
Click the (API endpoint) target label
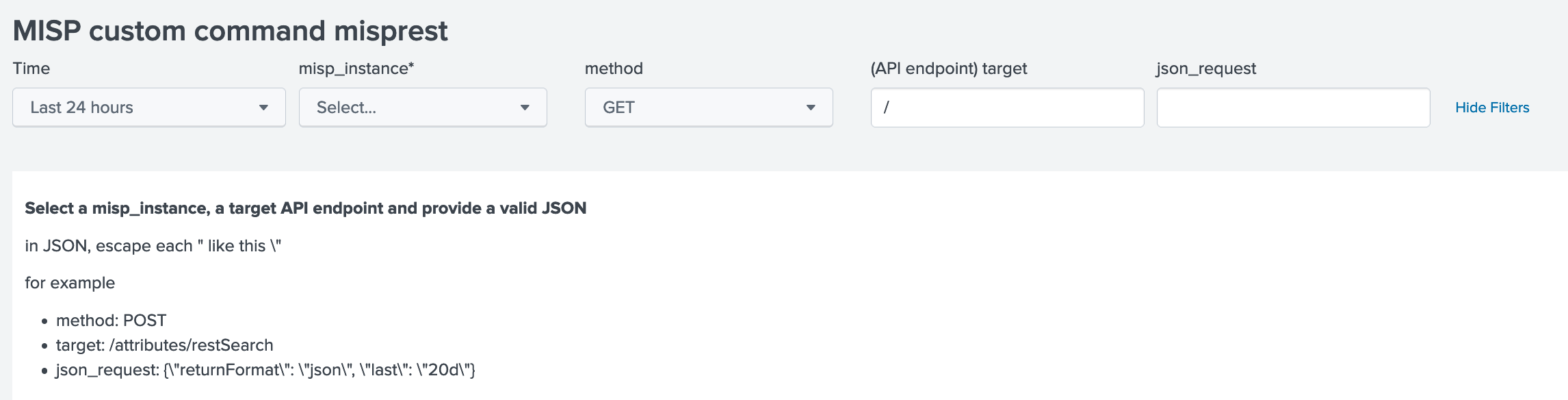949,68
